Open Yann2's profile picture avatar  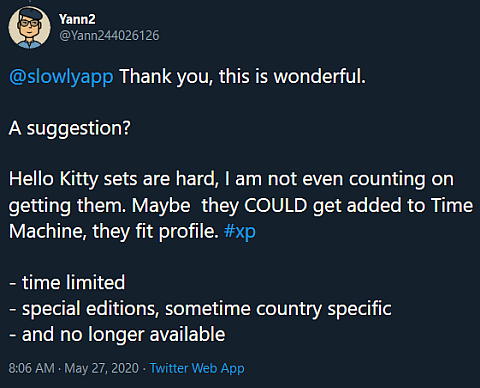point(29,28)
